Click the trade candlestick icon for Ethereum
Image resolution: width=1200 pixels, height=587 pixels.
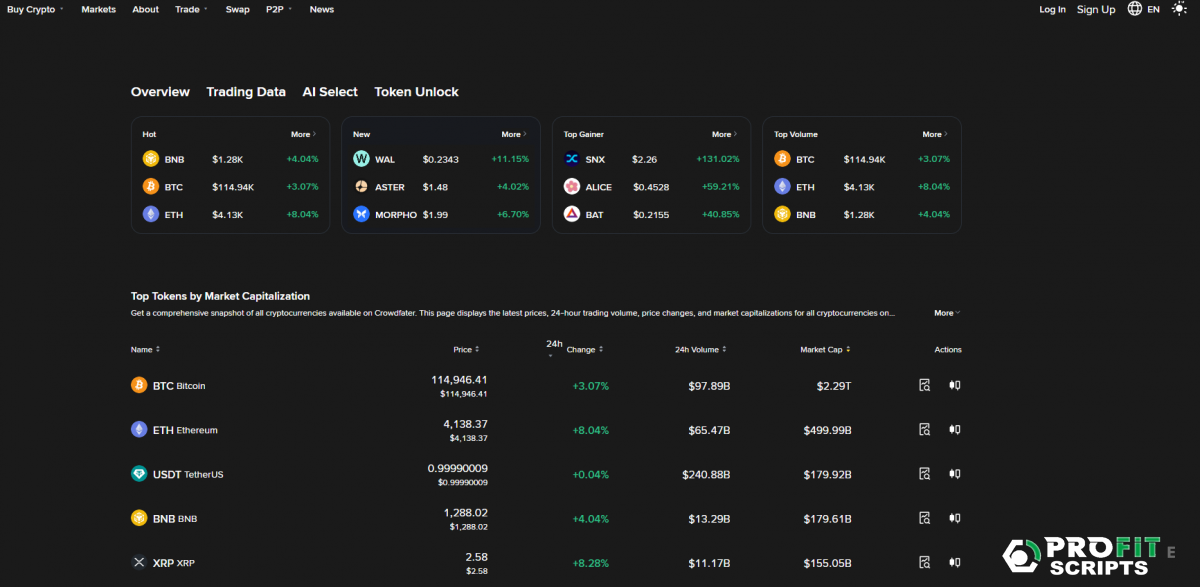click(955, 430)
